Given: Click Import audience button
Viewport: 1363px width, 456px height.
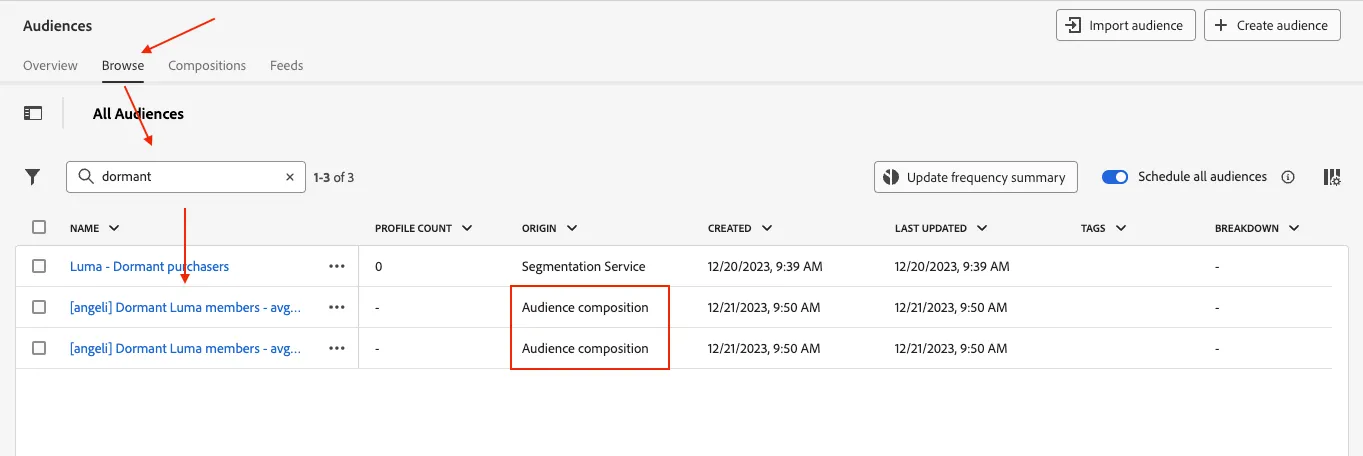Looking at the screenshot, I should click(1126, 25).
